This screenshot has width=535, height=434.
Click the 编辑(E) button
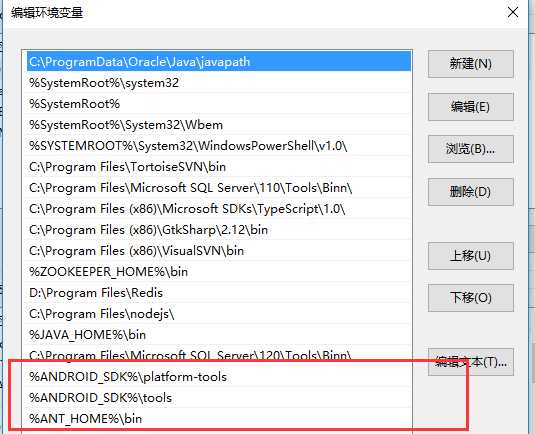coord(471,107)
